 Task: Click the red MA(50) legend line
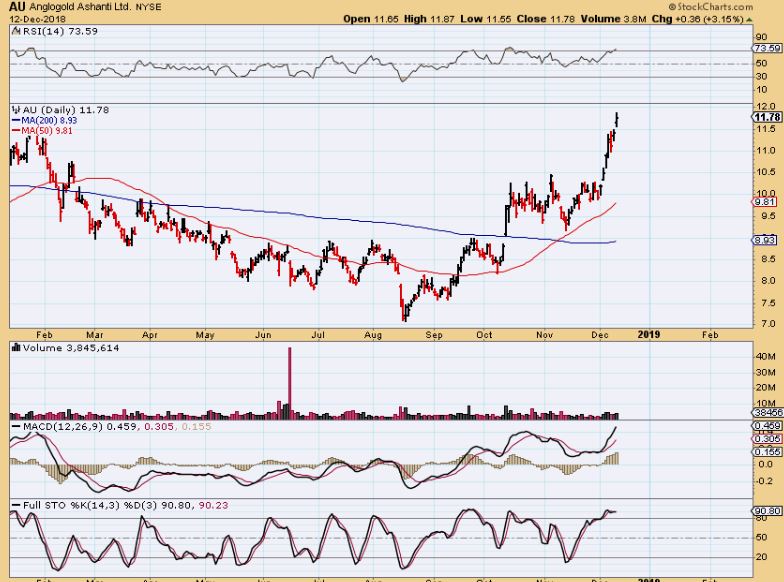pos(16,130)
